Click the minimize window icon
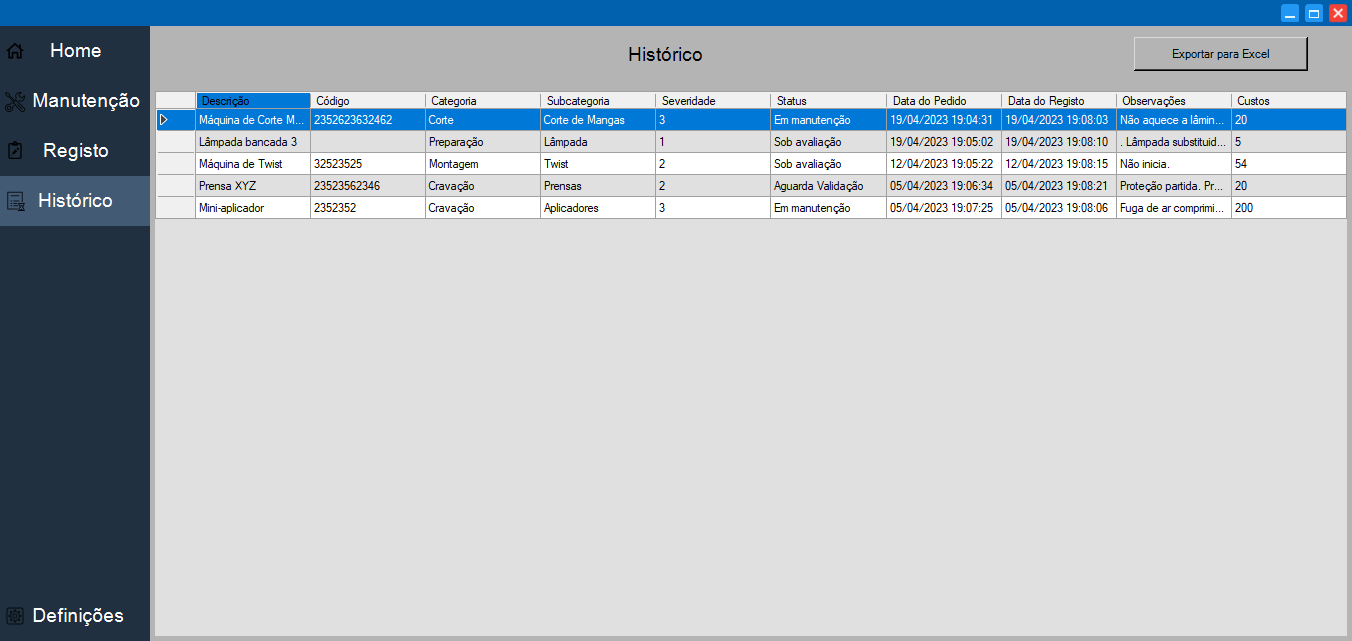 (1289, 13)
